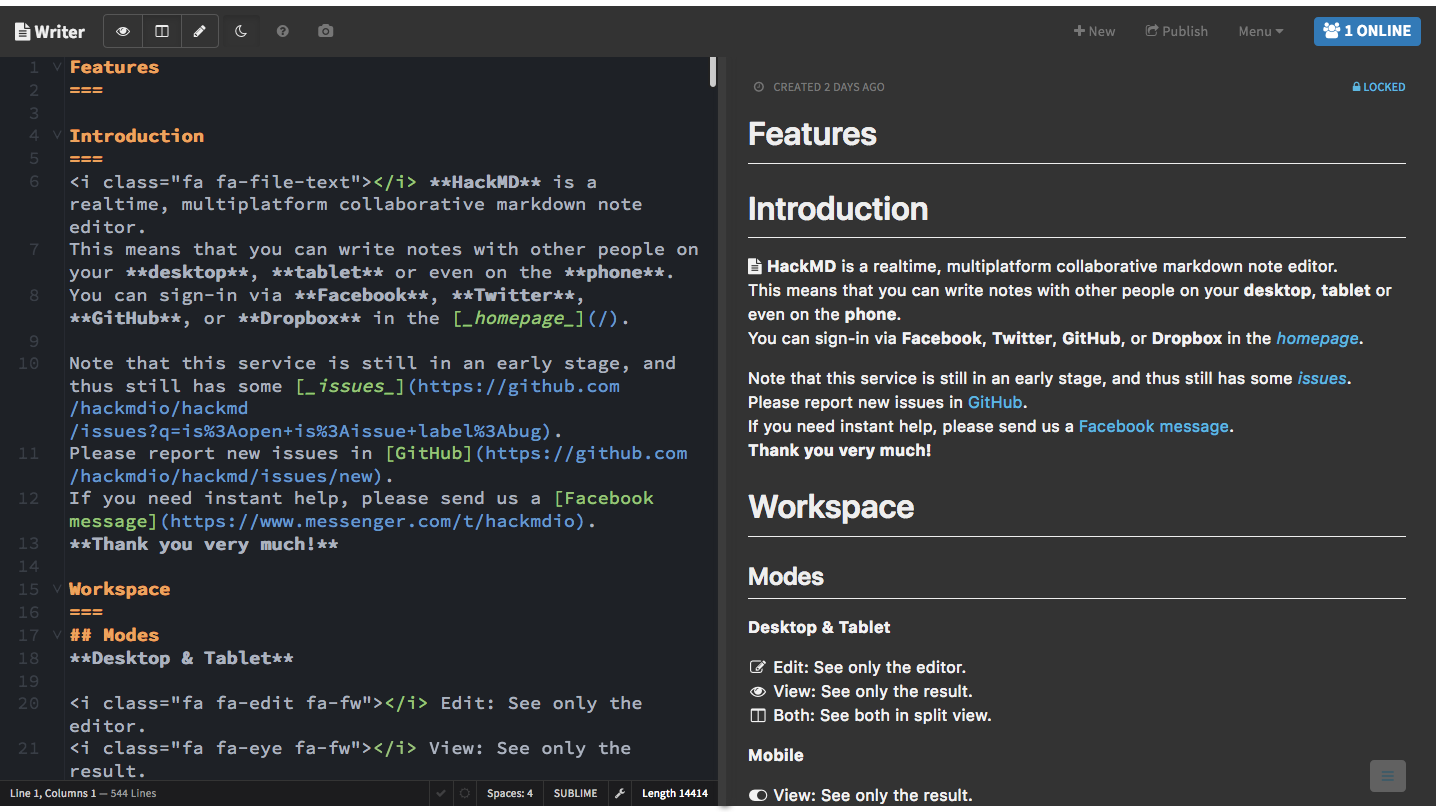The height and width of the screenshot is (812, 1436).
Task: Open the Menu dropdown
Action: tap(1261, 31)
